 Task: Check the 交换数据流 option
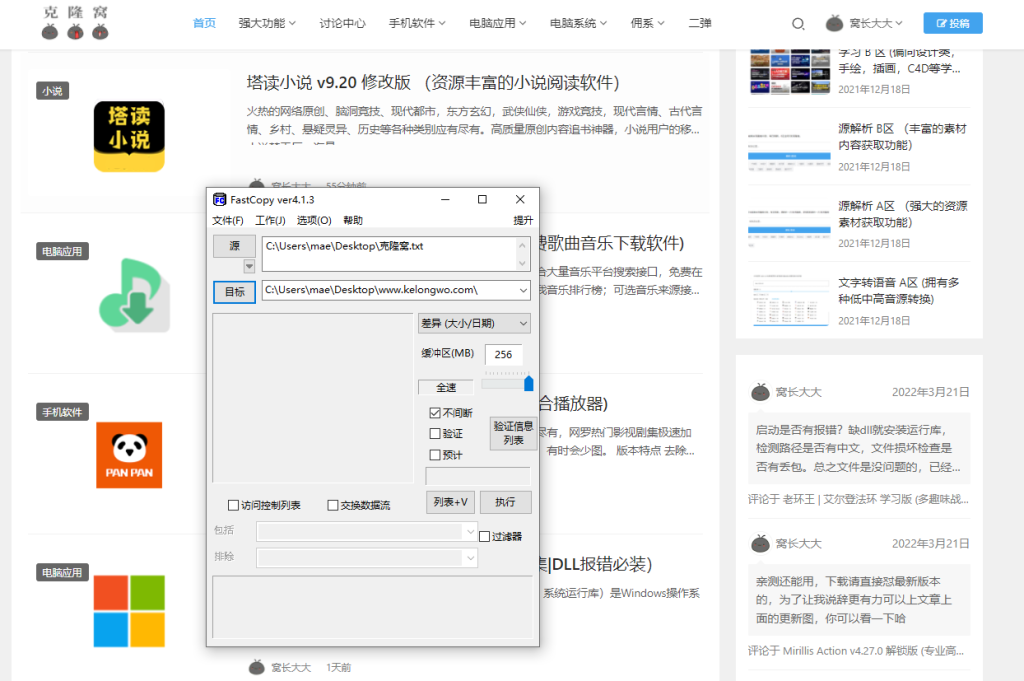tap(332, 505)
